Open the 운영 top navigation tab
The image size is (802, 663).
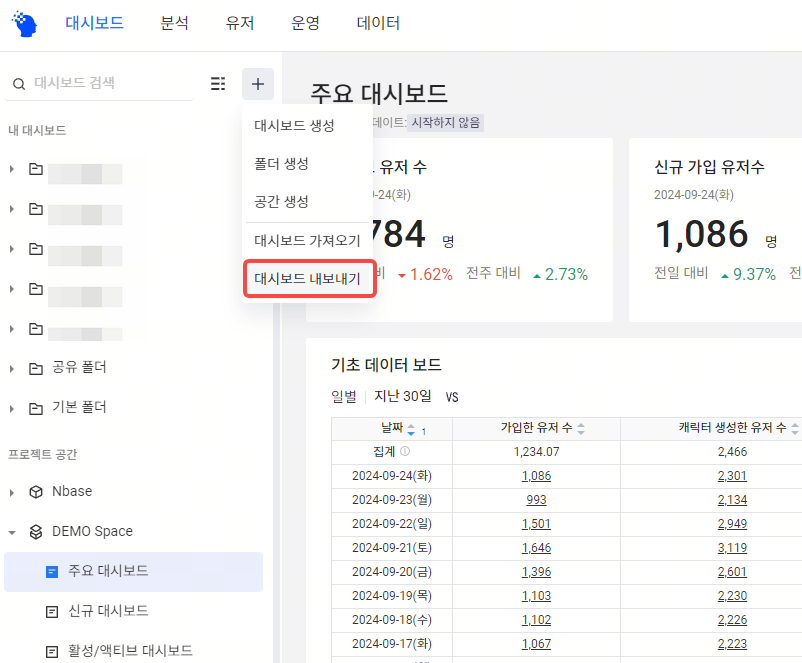305,23
